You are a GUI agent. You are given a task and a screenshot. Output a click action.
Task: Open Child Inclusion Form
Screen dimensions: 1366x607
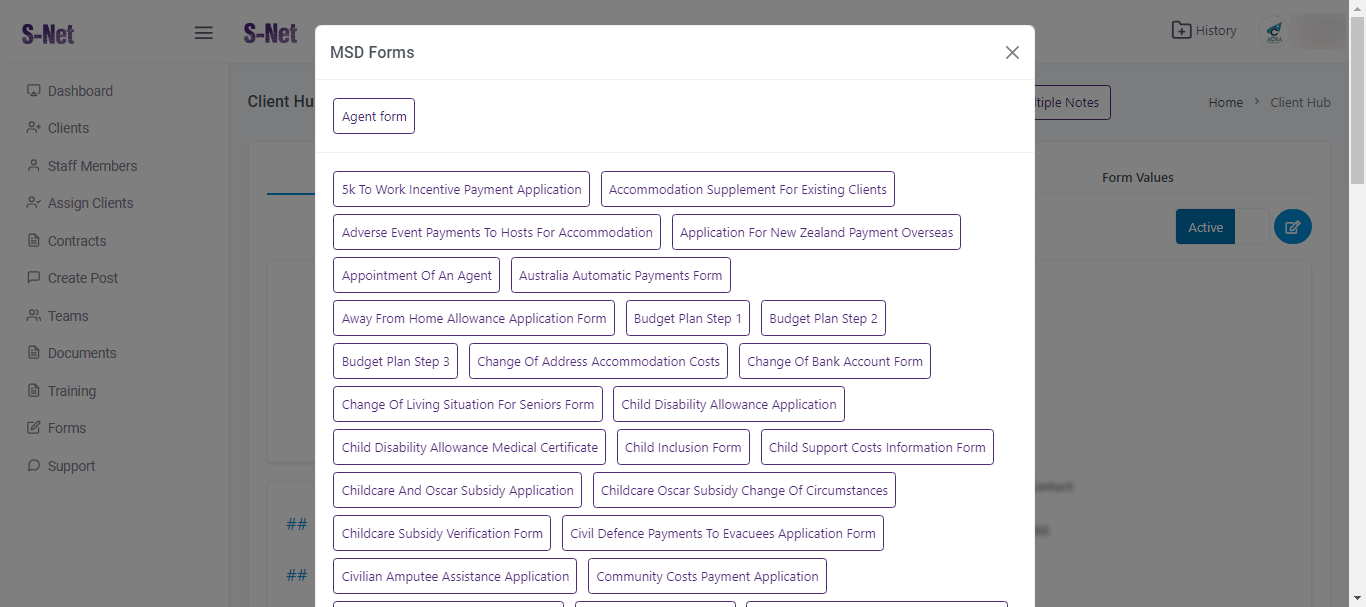click(x=683, y=447)
